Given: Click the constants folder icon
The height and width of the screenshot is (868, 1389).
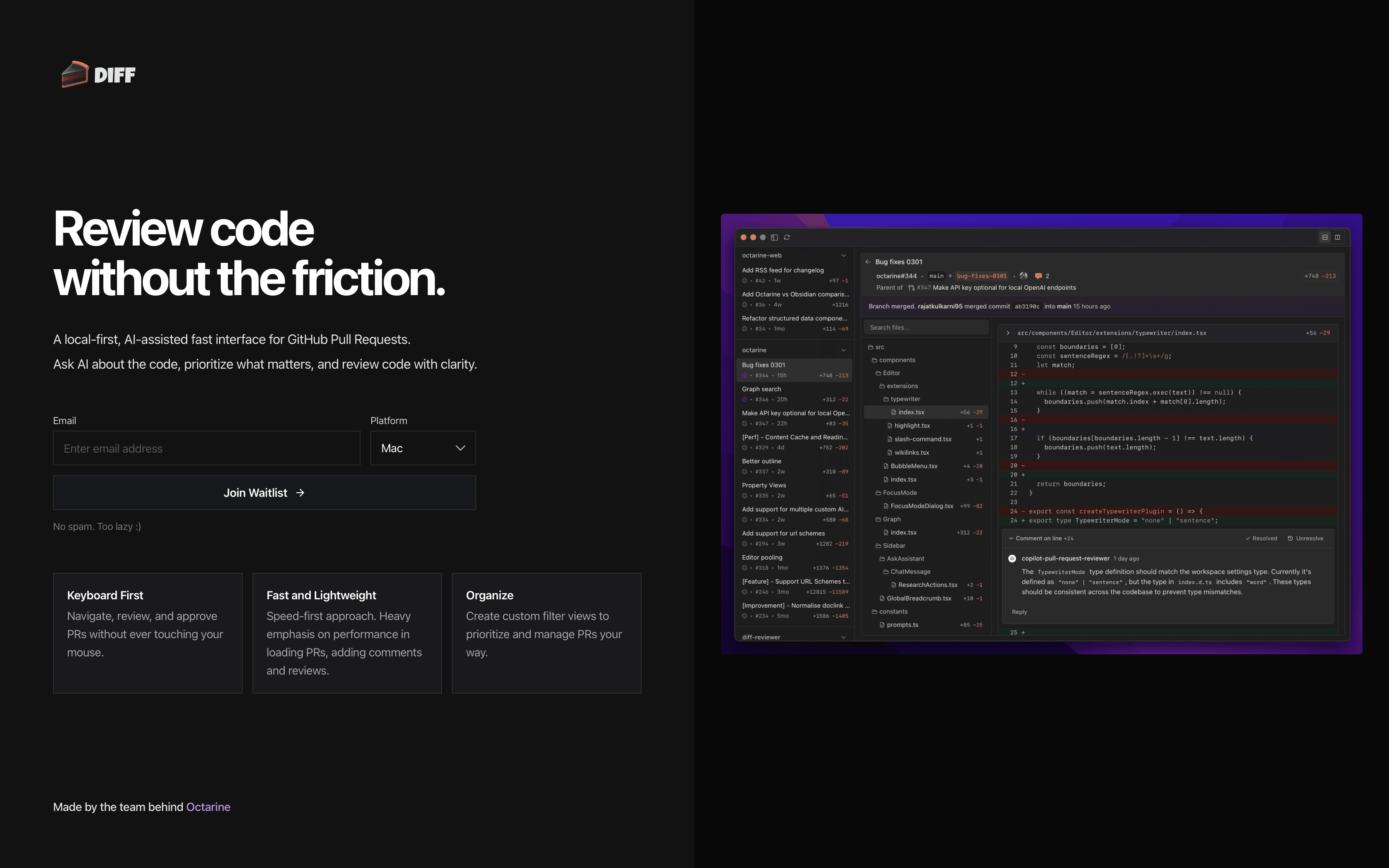Looking at the screenshot, I should (x=875, y=612).
